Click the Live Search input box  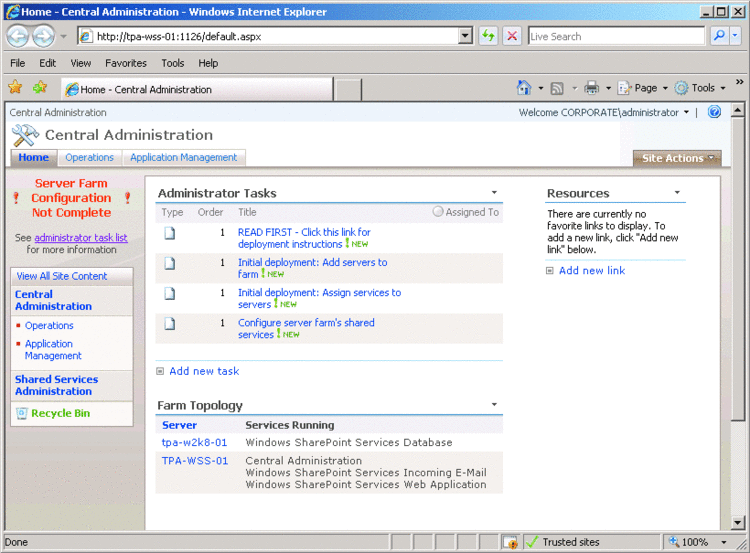point(616,36)
